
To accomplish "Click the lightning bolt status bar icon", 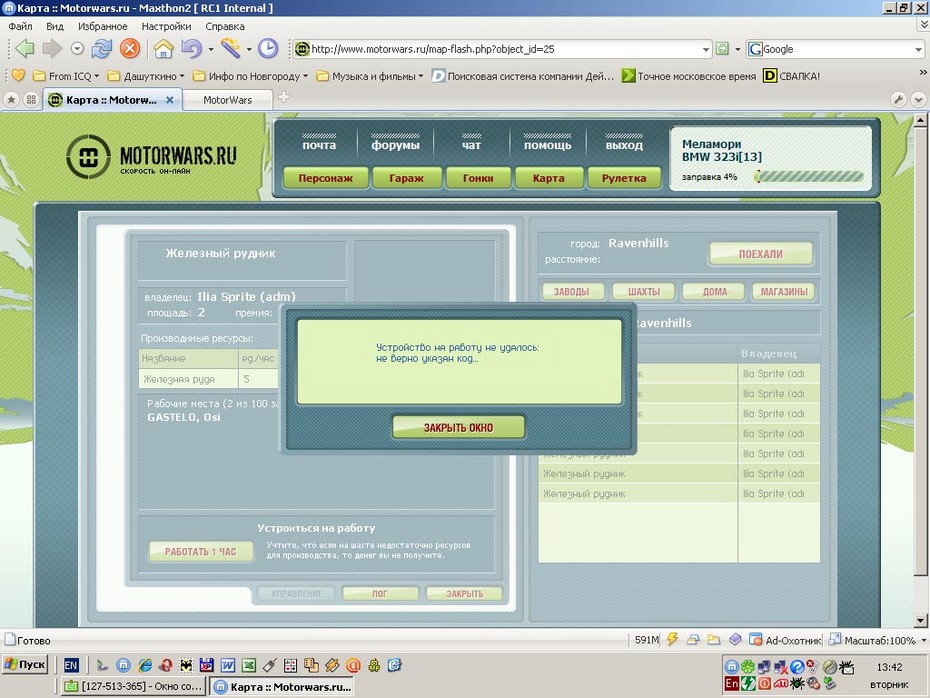I will [x=672, y=639].
